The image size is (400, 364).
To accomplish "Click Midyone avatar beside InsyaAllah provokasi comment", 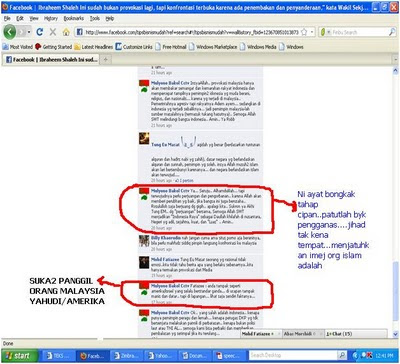I will [144, 86].
